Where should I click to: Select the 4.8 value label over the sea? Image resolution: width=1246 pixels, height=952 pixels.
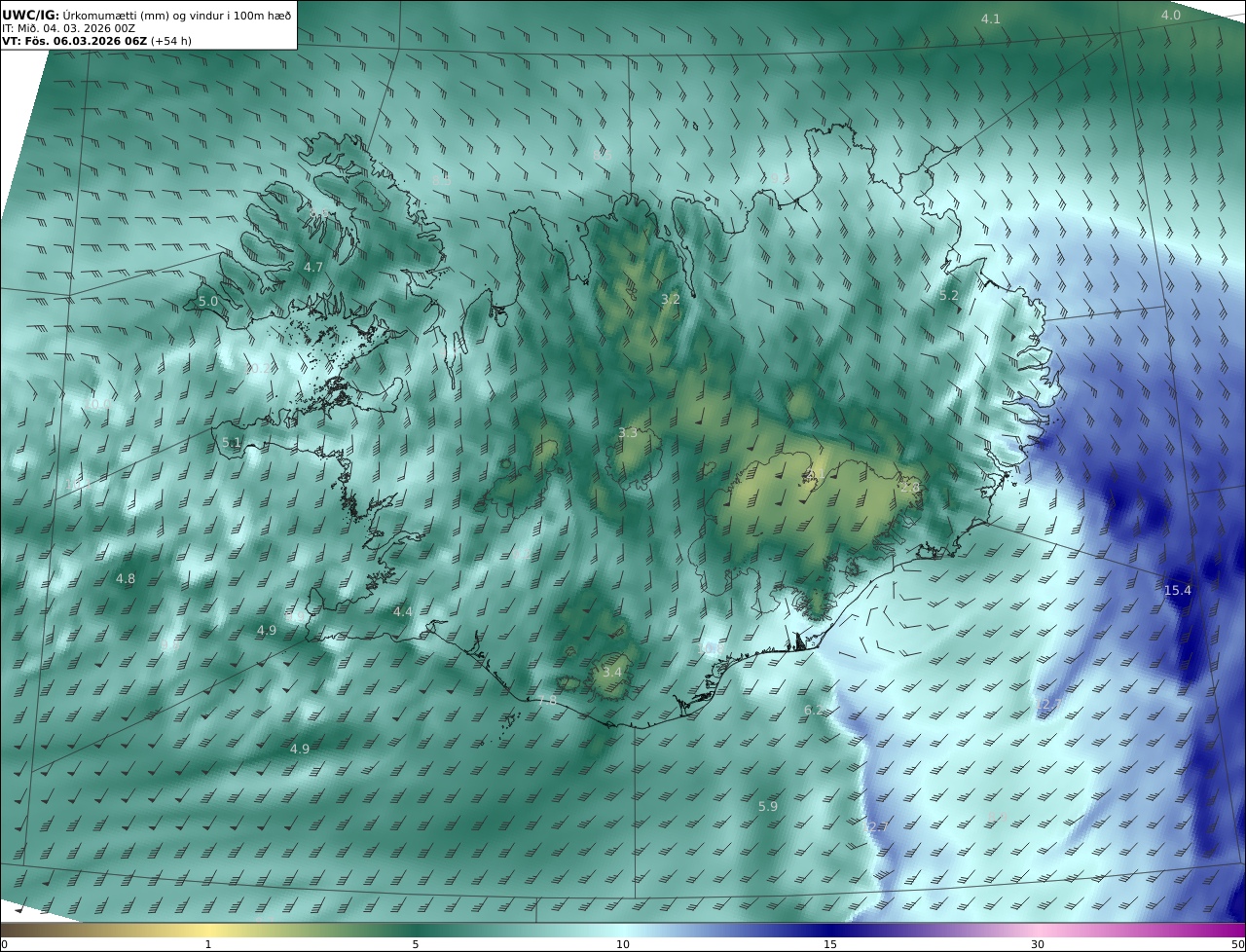(126, 578)
